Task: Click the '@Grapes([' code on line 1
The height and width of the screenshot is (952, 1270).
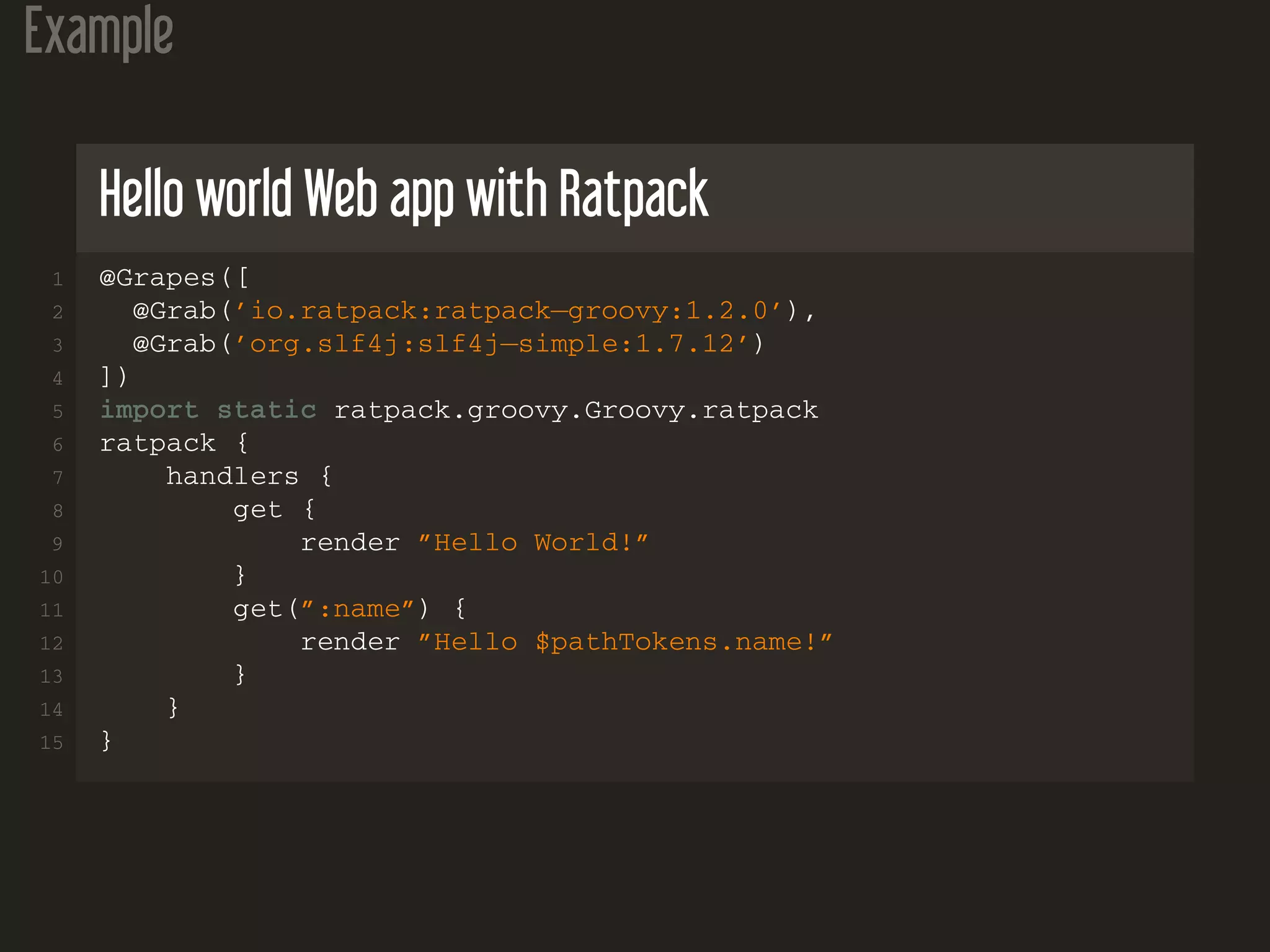Action: (x=174, y=278)
